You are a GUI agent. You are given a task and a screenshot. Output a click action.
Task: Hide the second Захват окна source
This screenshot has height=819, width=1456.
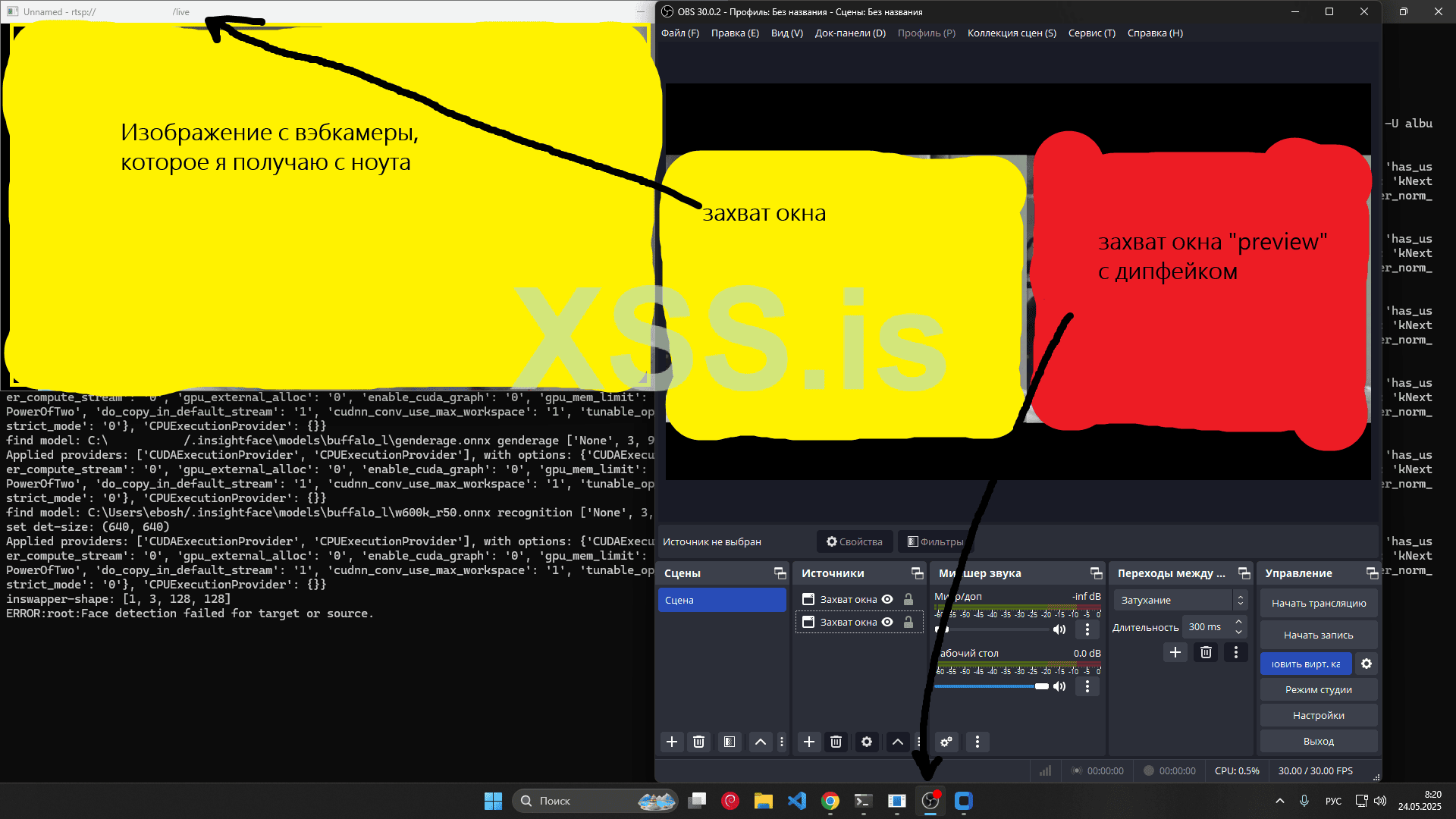pos(887,622)
